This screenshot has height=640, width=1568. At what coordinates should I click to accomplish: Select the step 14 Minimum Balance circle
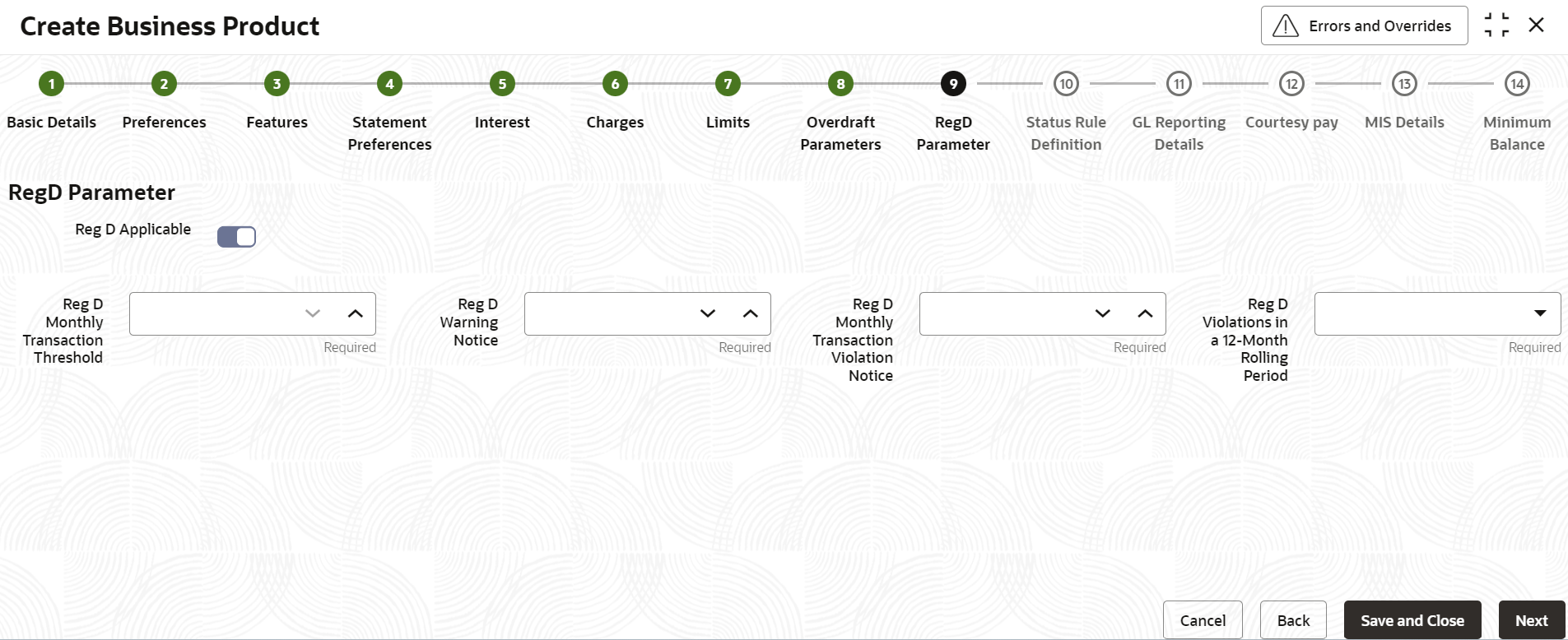tap(1517, 83)
